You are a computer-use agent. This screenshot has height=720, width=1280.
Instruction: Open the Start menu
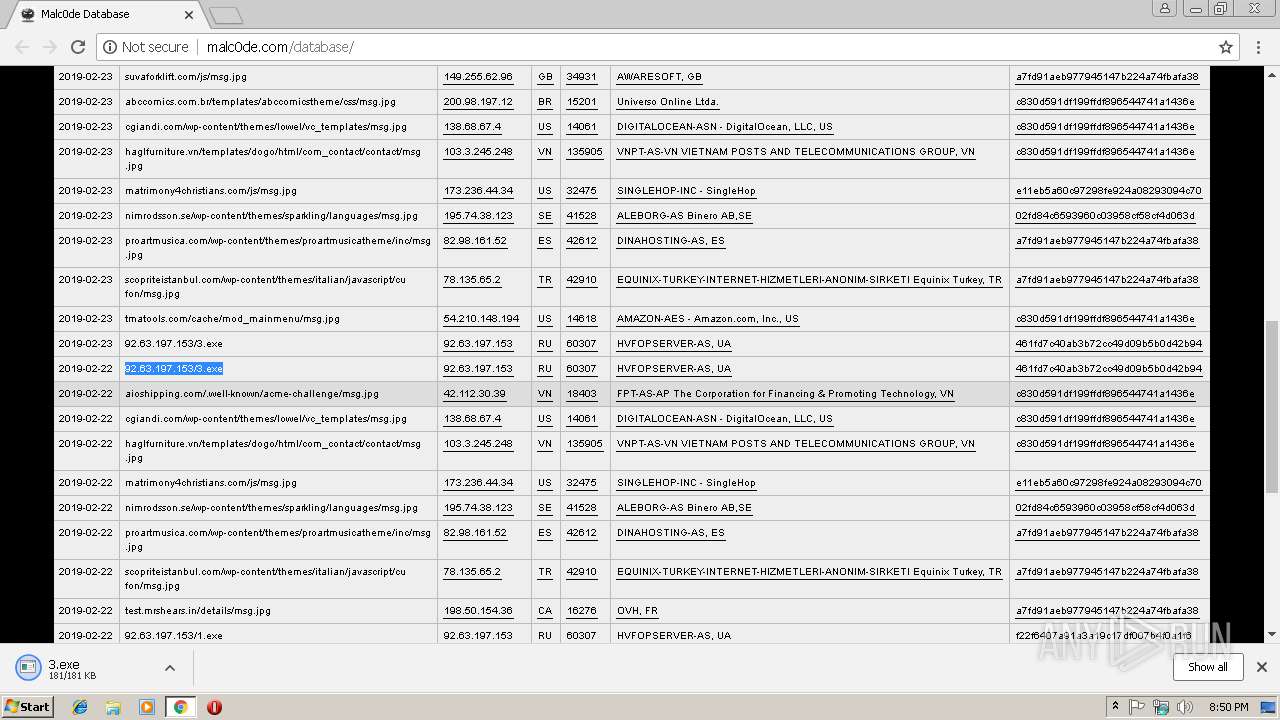(x=28, y=706)
